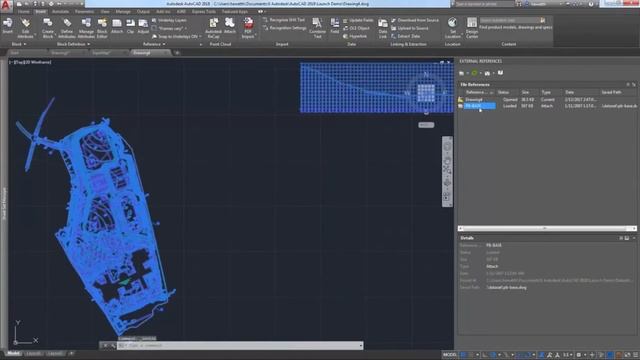Switch to the Manage ribbon tab
The height and width of the screenshot is (360, 640).
pos(122,12)
